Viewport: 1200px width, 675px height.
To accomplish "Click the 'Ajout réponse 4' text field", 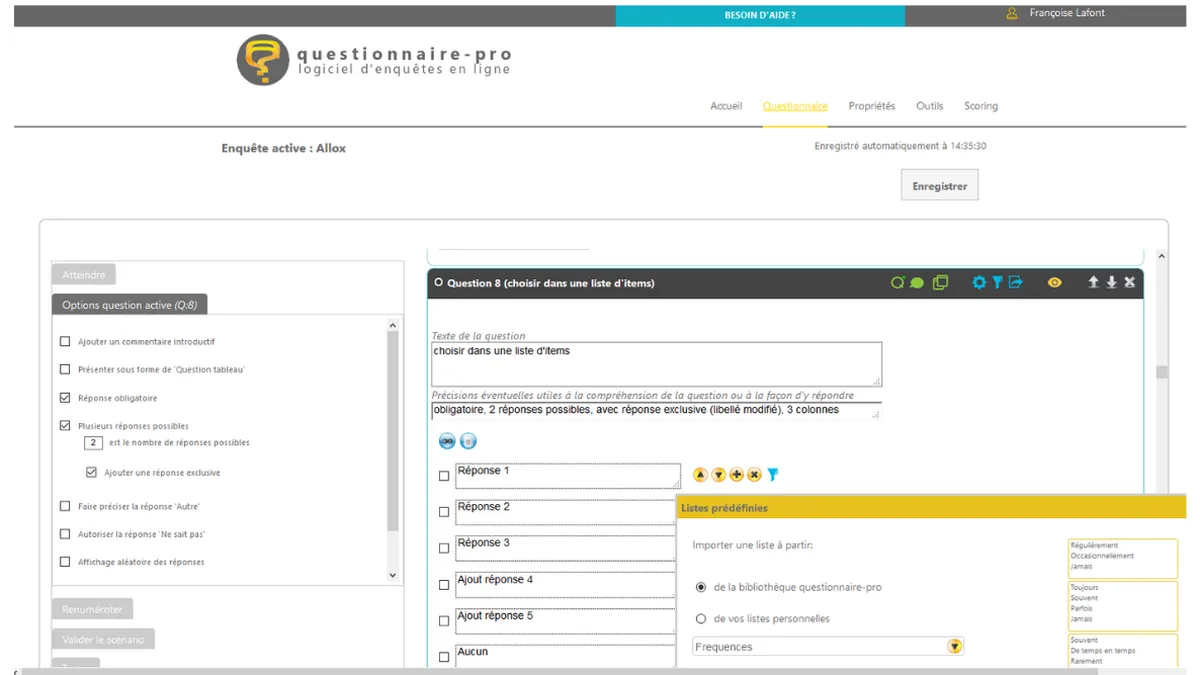I will 566,585.
